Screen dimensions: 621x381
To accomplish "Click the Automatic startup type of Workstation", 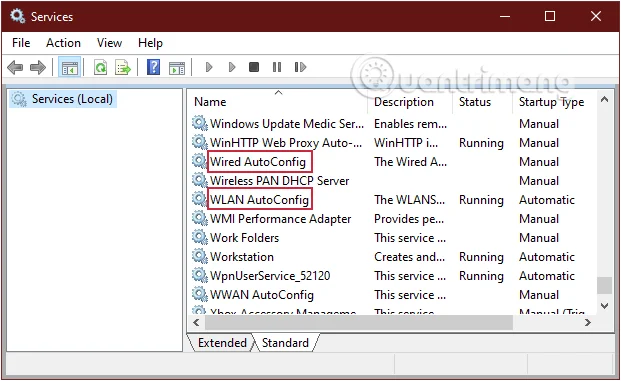I will pyautogui.click(x=547, y=257).
